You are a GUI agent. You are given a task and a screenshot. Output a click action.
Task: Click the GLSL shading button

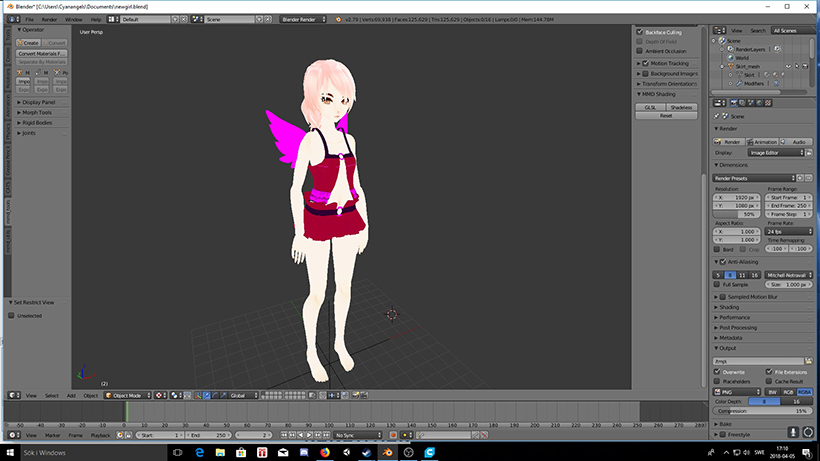[651, 107]
